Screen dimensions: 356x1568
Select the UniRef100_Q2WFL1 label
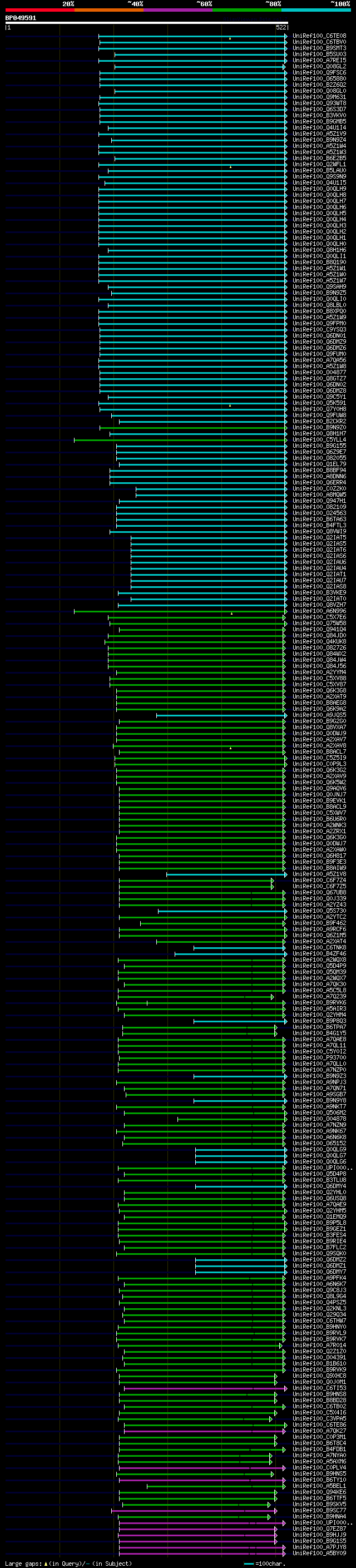[319, 164]
